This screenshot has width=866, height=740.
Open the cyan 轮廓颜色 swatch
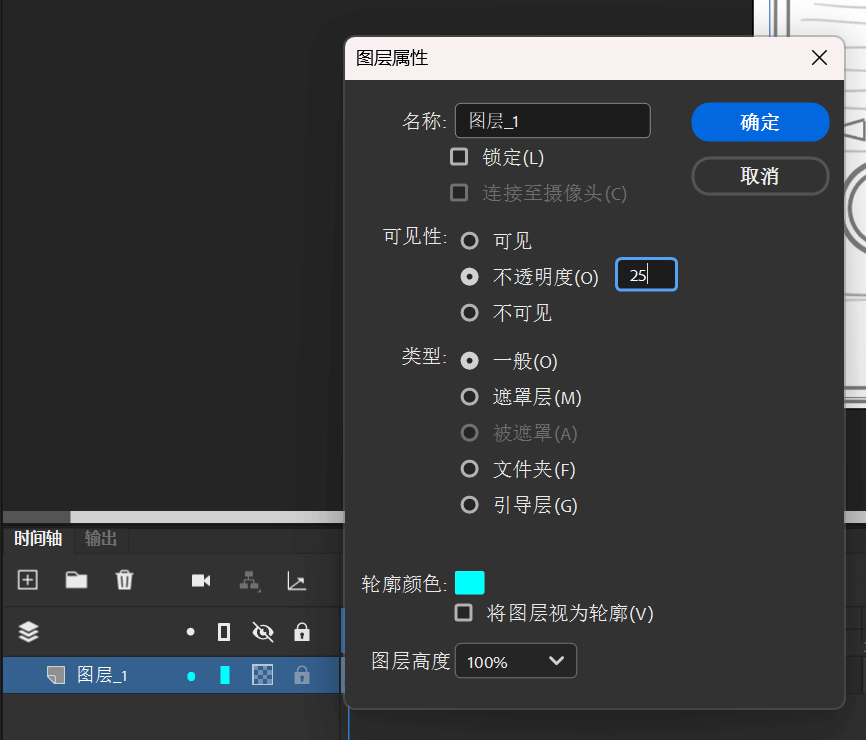pyautogui.click(x=469, y=583)
